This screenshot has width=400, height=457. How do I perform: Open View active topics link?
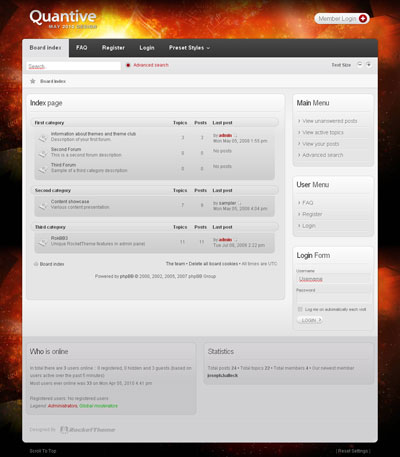tap(323, 132)
